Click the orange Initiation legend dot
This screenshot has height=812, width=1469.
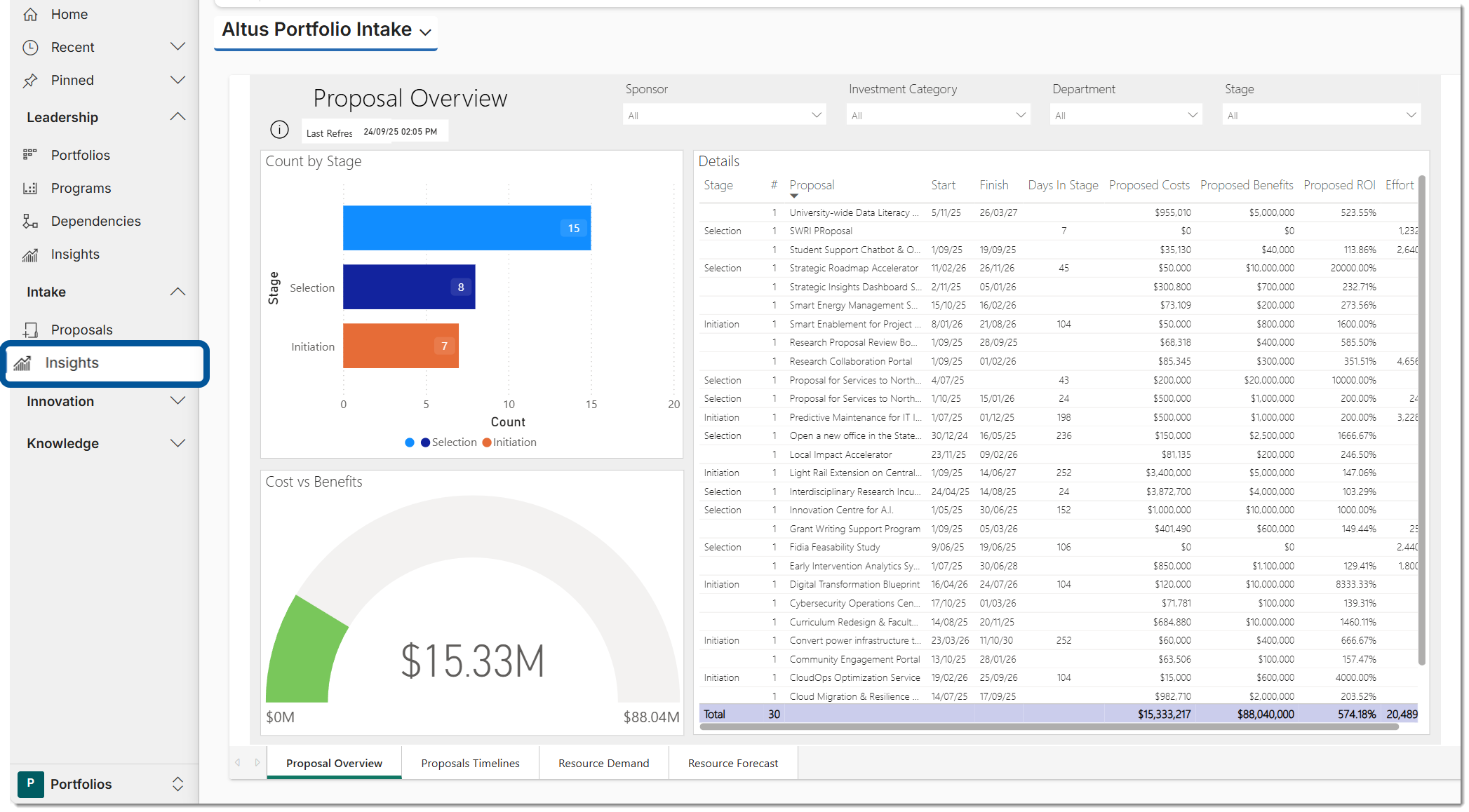pos(487,442)
